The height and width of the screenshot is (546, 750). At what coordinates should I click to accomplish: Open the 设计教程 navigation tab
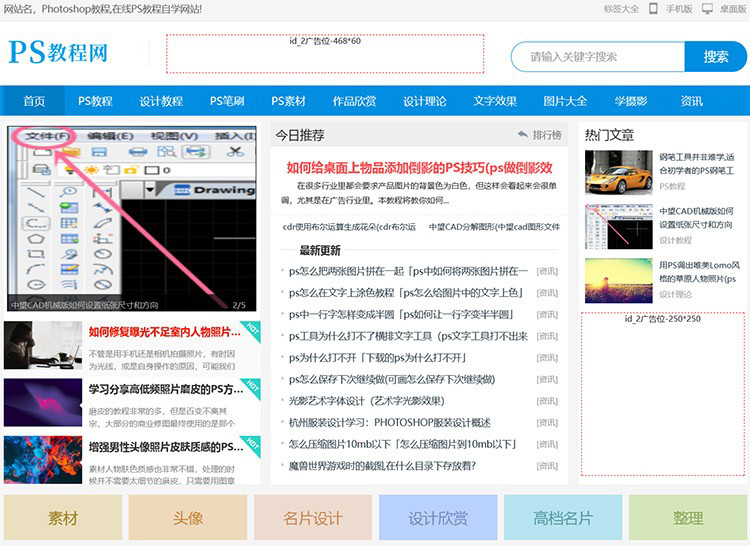tap(161, 101)
